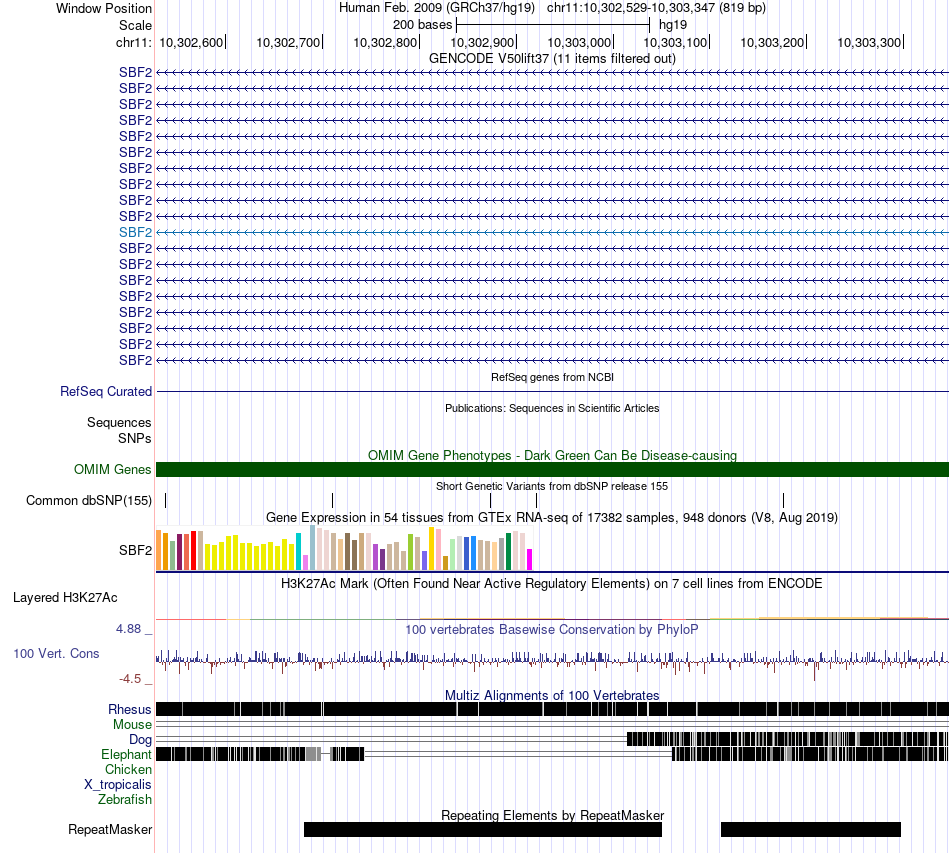Click the RefSeq Curated gene line
This screenshot has width=950, height=853.
tap(553, 391)
